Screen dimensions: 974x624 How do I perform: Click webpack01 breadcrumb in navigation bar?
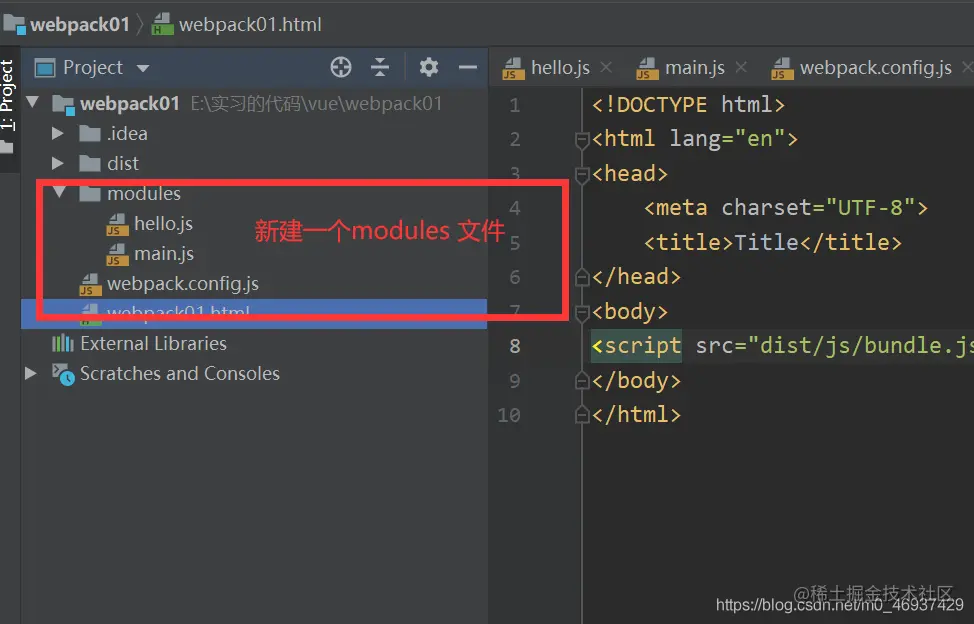(x=80, y=25)
